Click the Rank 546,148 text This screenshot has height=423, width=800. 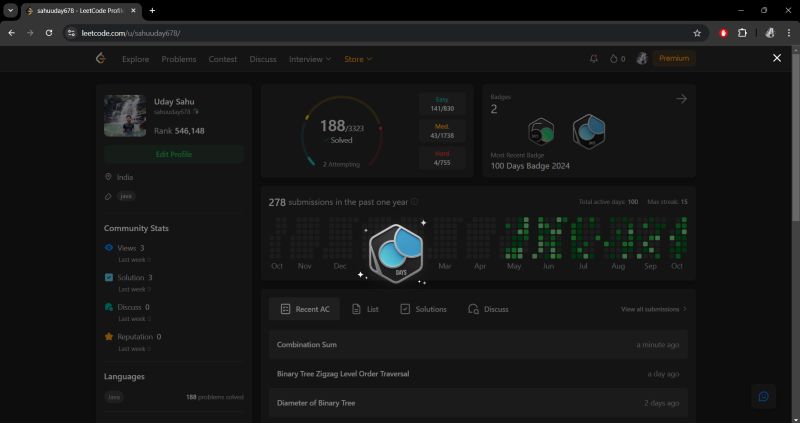[x=179, y=131]
